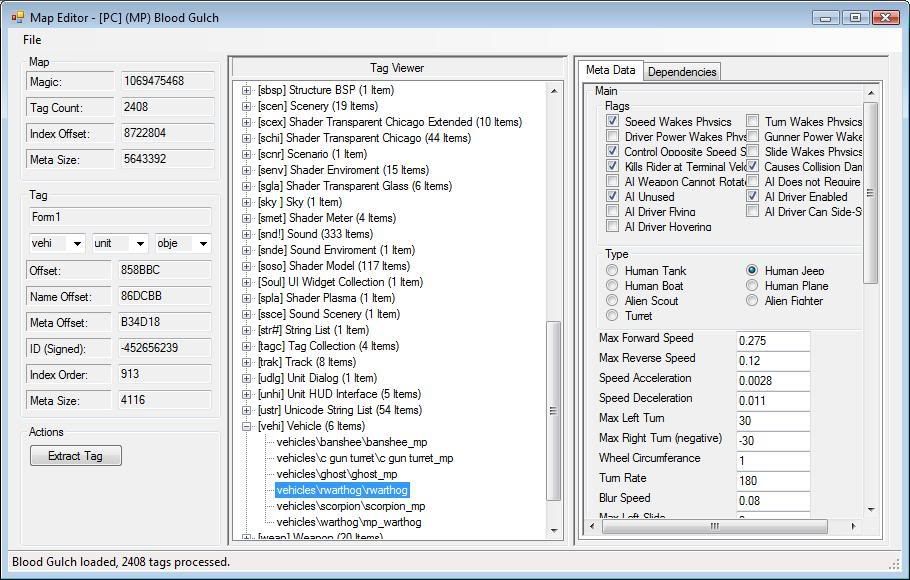
Task: Uncheck Speed Wakes Physics checkbox
Action: (x=612, y=121)
